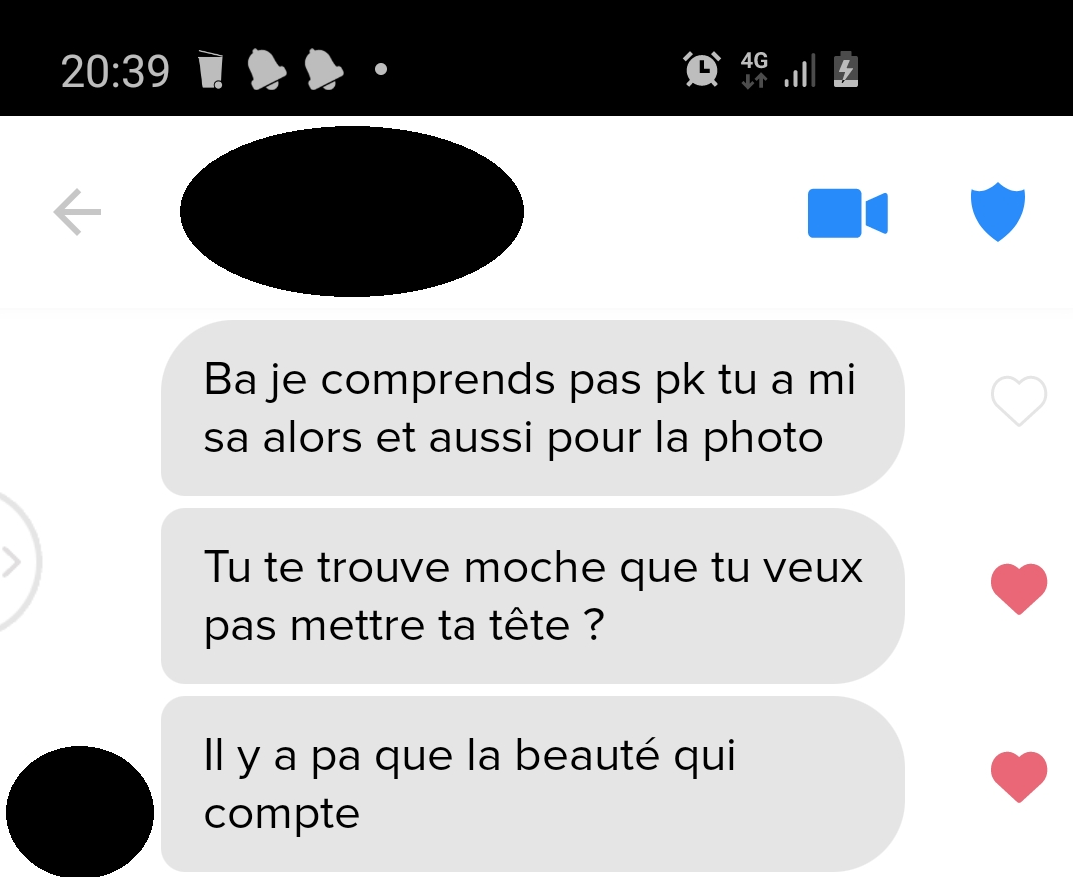Tap the 20:39 clock in status bar

coord(115,71)
